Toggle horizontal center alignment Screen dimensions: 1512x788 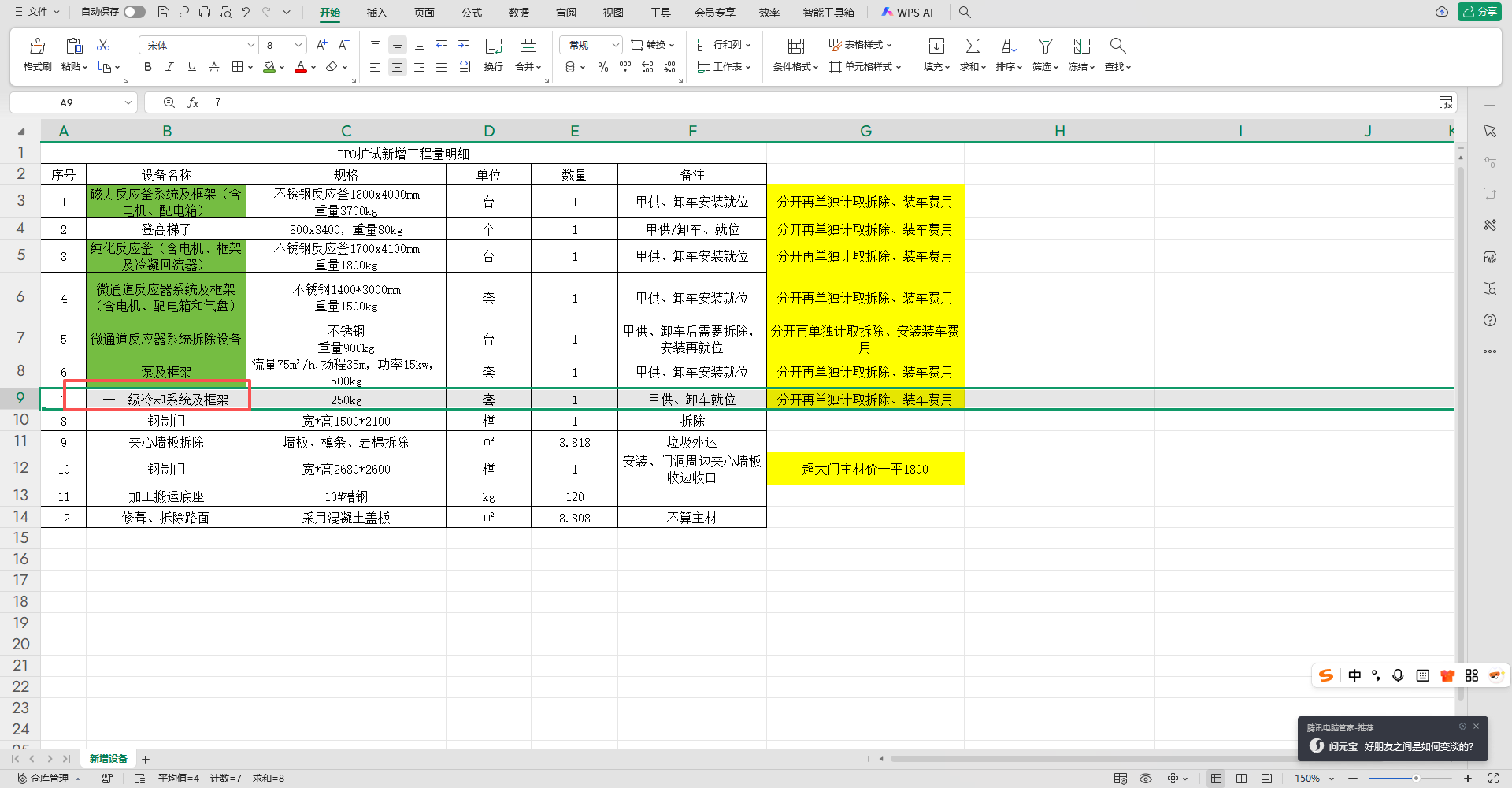tap(398, 67)
